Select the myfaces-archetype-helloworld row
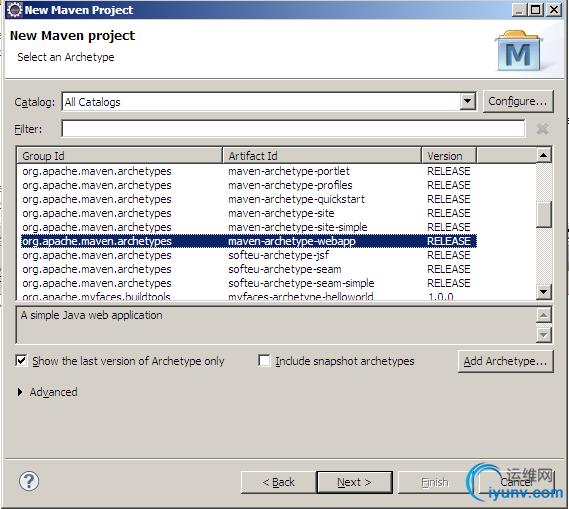 pos(249,296)
